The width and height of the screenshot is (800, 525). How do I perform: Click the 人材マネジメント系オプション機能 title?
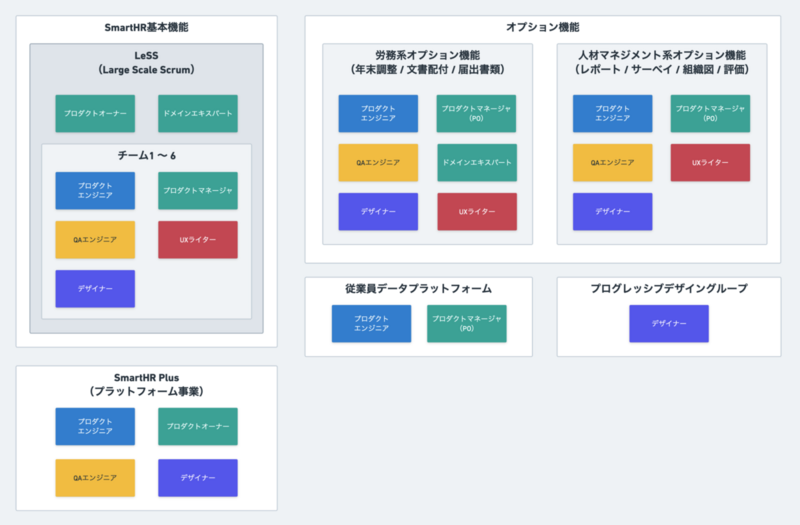click(662, 62)
